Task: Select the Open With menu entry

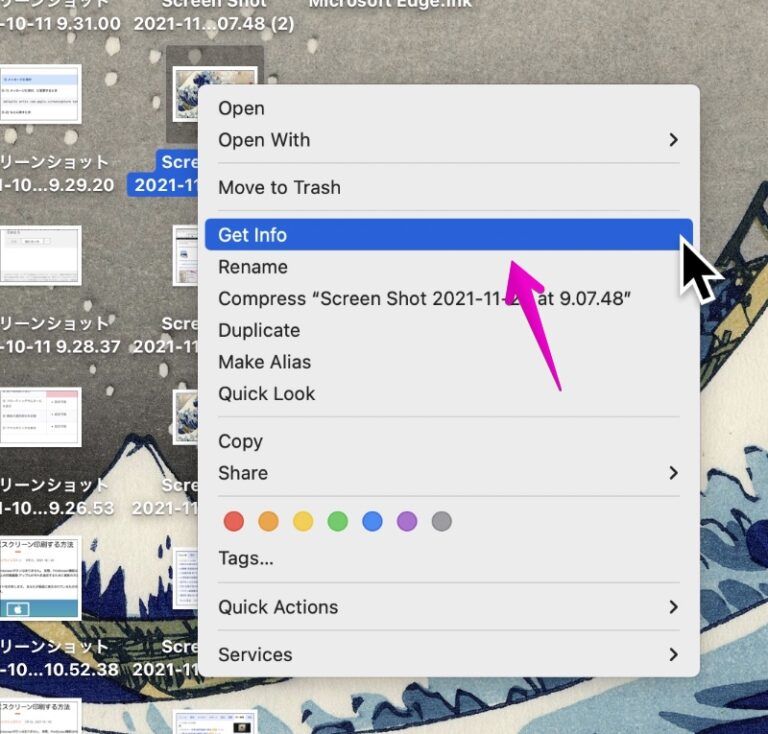Action: 448,140
